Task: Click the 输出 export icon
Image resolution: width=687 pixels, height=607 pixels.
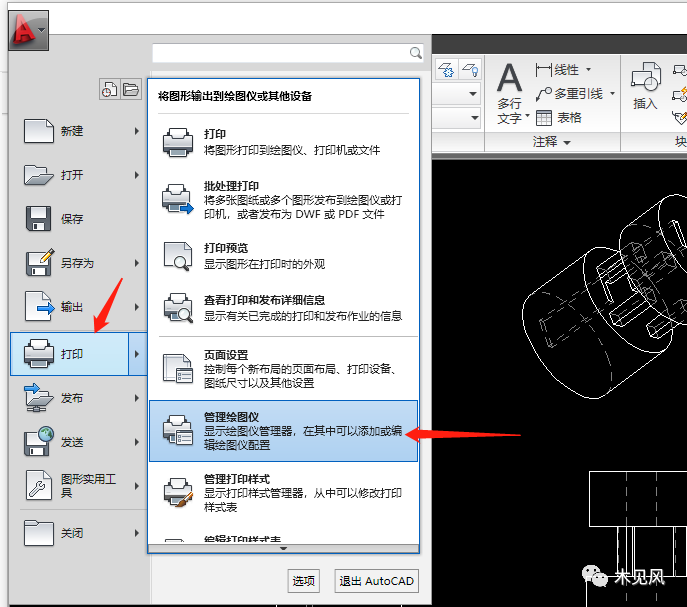Action: (x=39, y=306)
